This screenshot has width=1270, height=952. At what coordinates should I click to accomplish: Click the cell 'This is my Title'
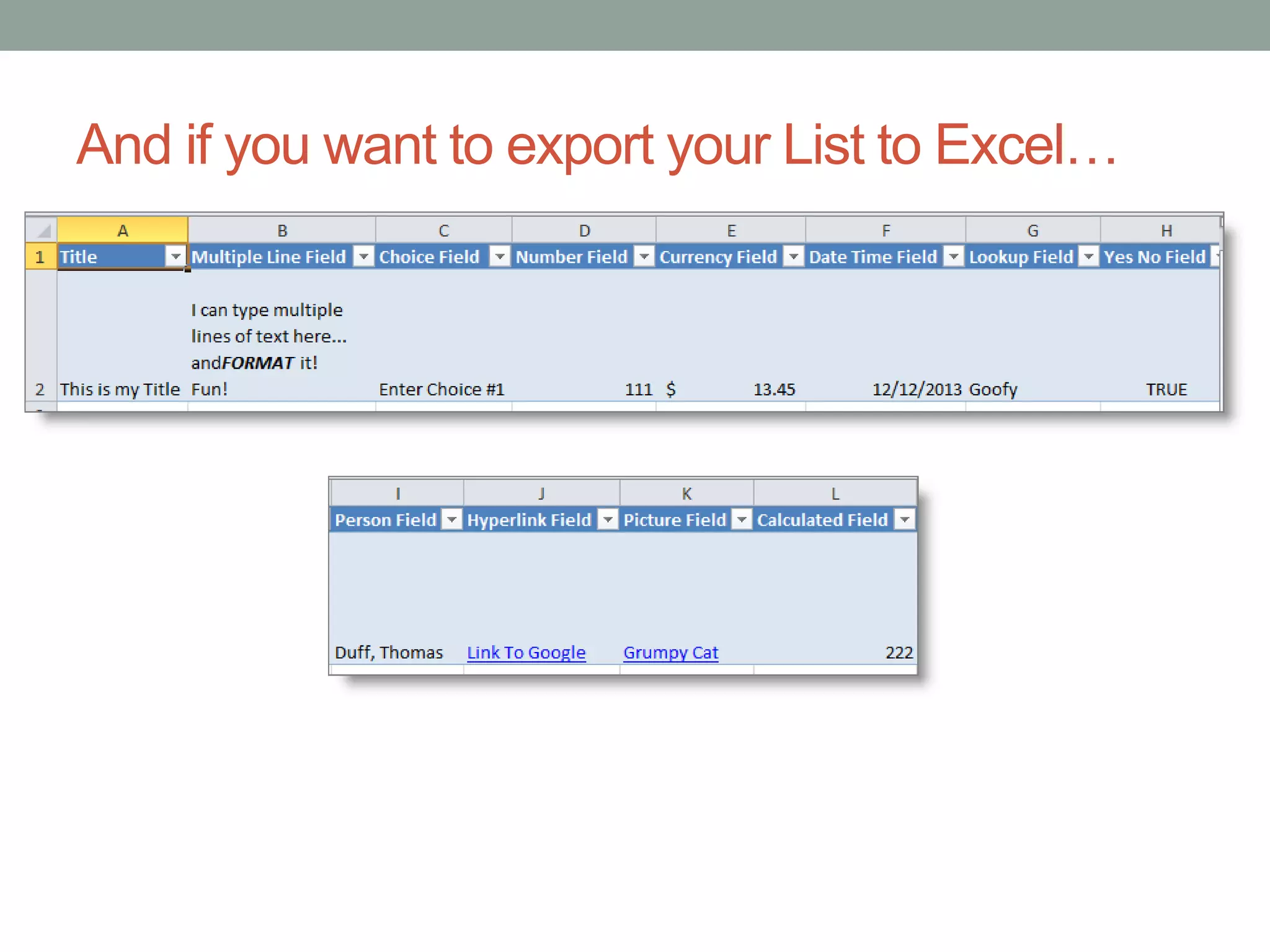123,335
